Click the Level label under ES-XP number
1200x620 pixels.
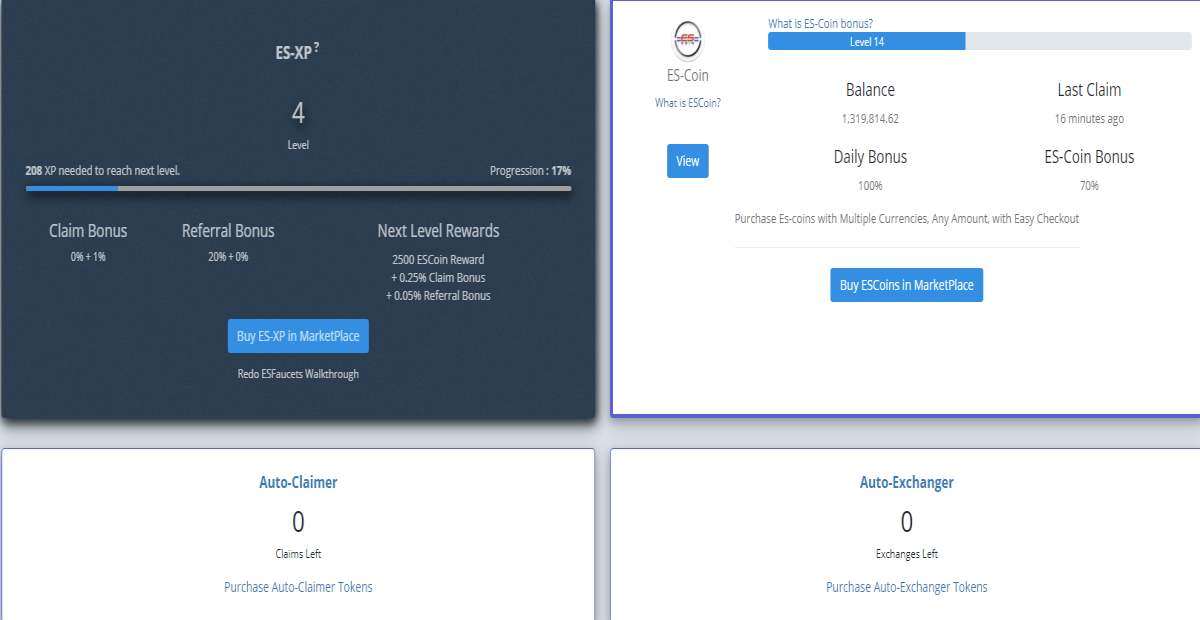coord(298,145)
